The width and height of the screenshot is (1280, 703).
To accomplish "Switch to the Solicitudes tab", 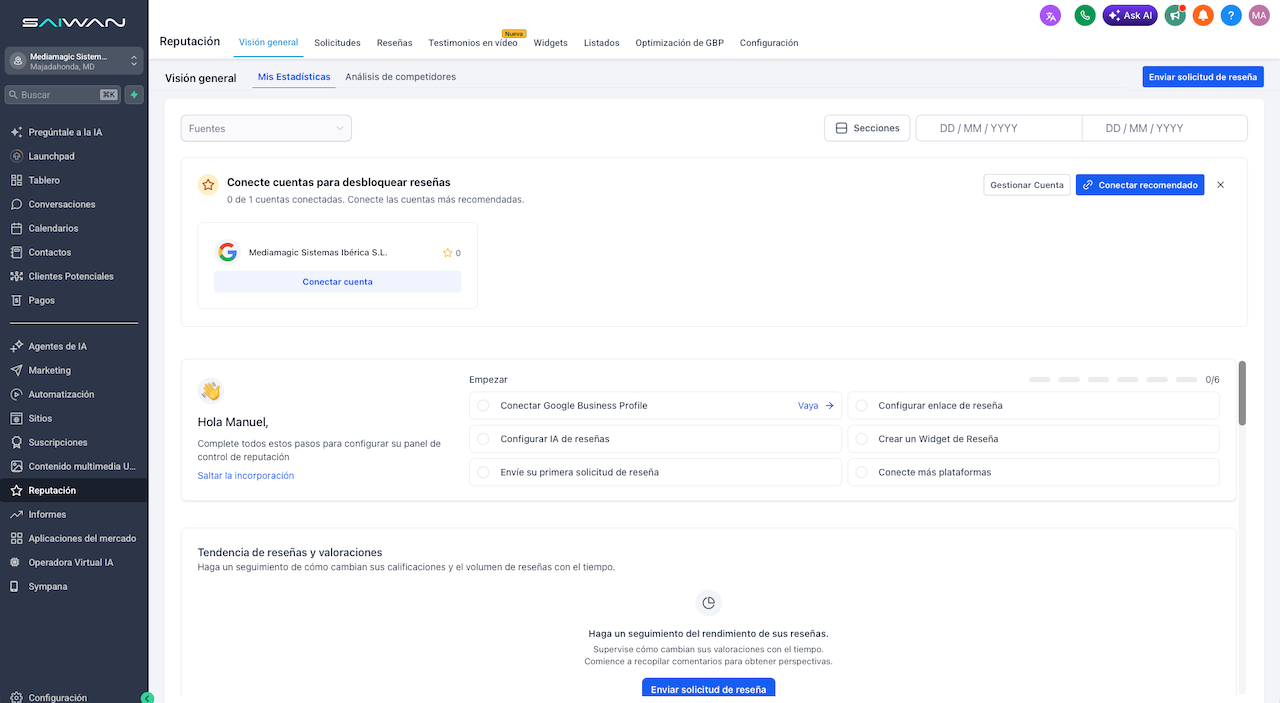I will [x=337, y=43].
